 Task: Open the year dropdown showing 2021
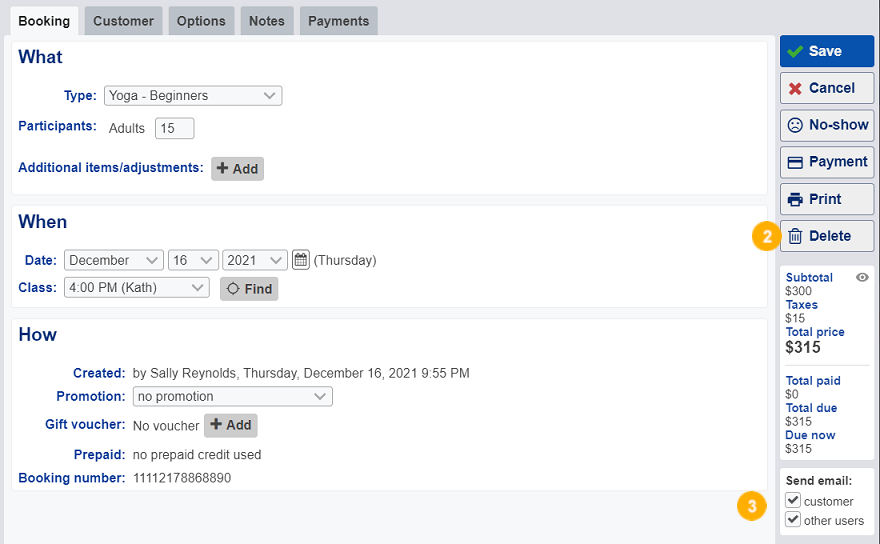point(255,260)
